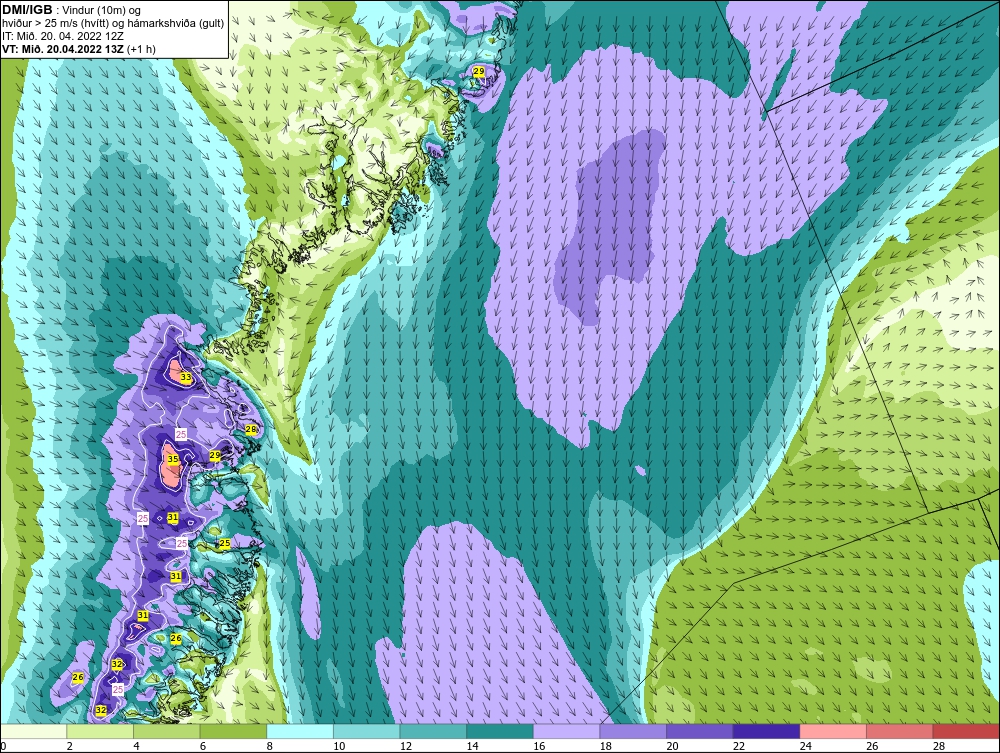The height and width of the screenshot is (753, 1000).
Task: Click the yellow '29' label beside the 35 peak
Action: (x=215, y=455)
